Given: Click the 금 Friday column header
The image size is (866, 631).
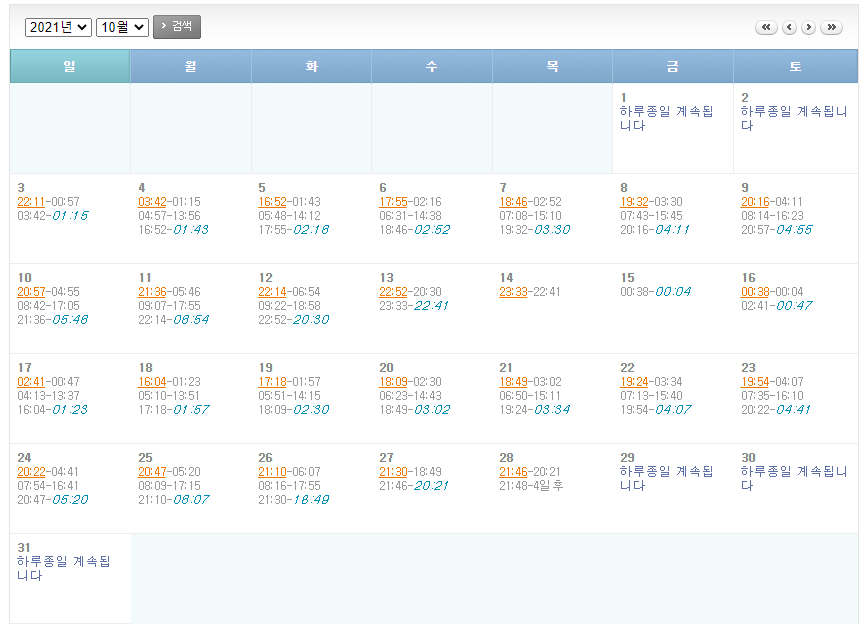Looking at the screenshot, I should 673,66.
